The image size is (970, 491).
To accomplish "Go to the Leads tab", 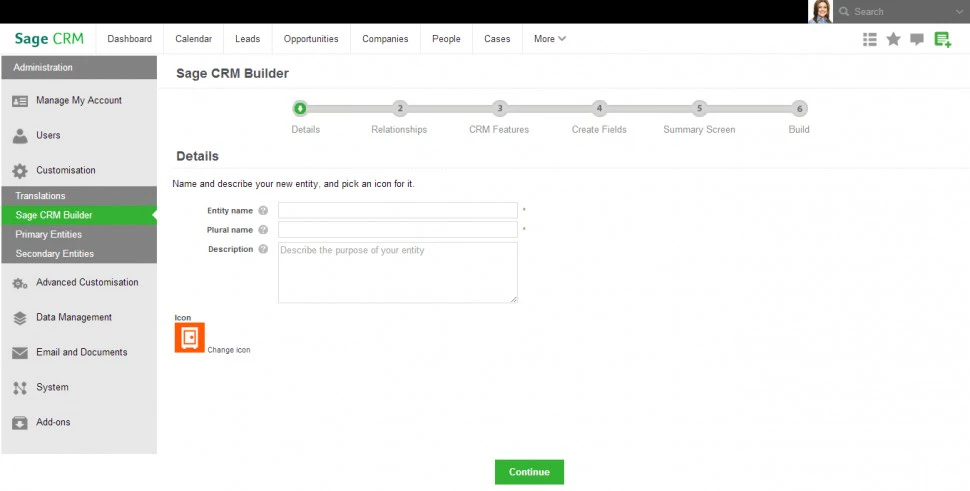I will click(247, 39).
